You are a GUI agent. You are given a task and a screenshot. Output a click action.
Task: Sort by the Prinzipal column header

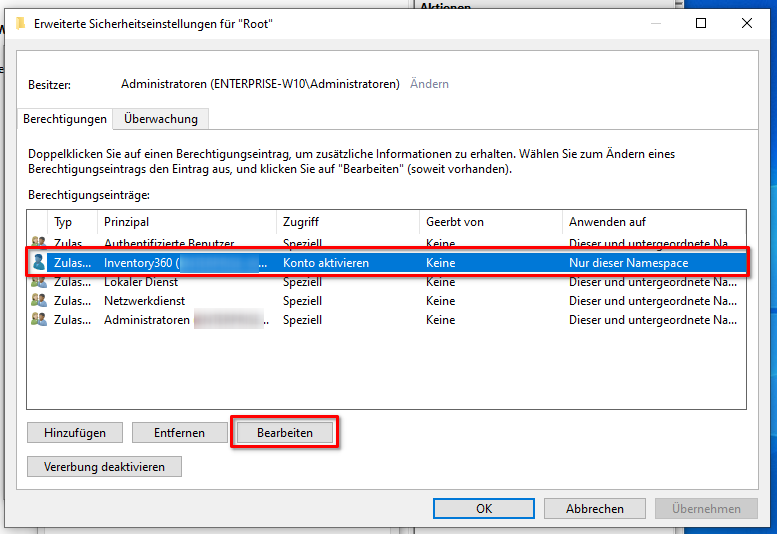(186, 222)
